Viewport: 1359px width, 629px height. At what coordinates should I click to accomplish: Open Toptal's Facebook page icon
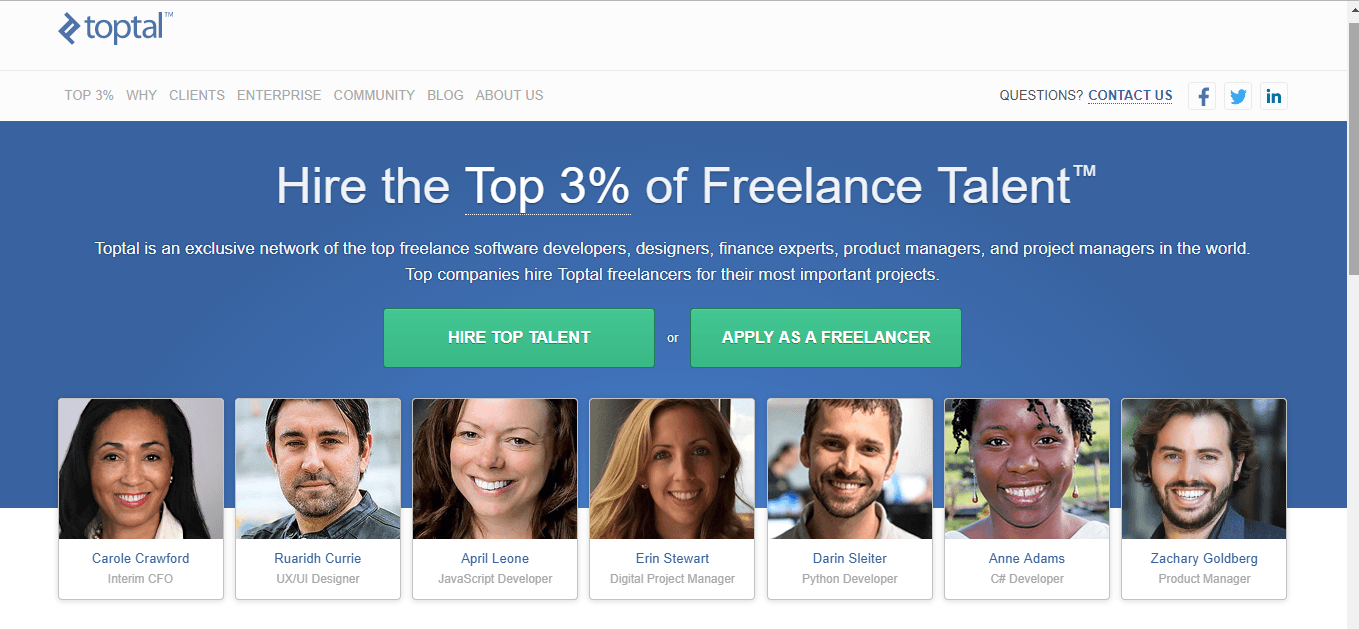1202,96
